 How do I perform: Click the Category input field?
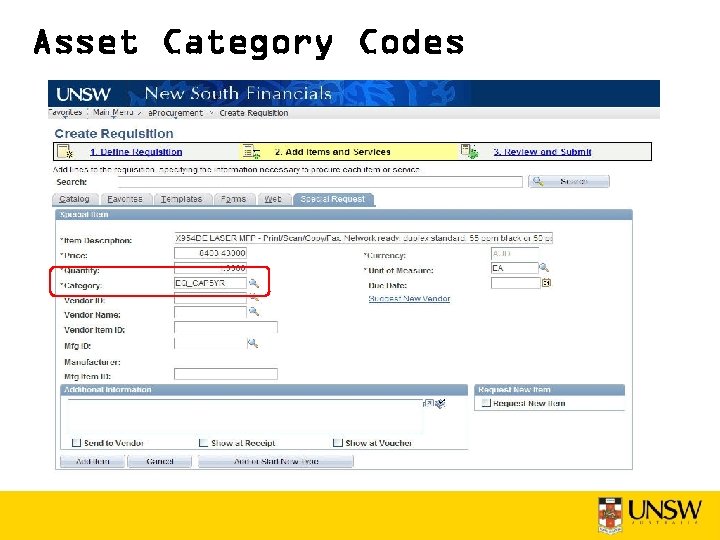(x=210, y=283)
